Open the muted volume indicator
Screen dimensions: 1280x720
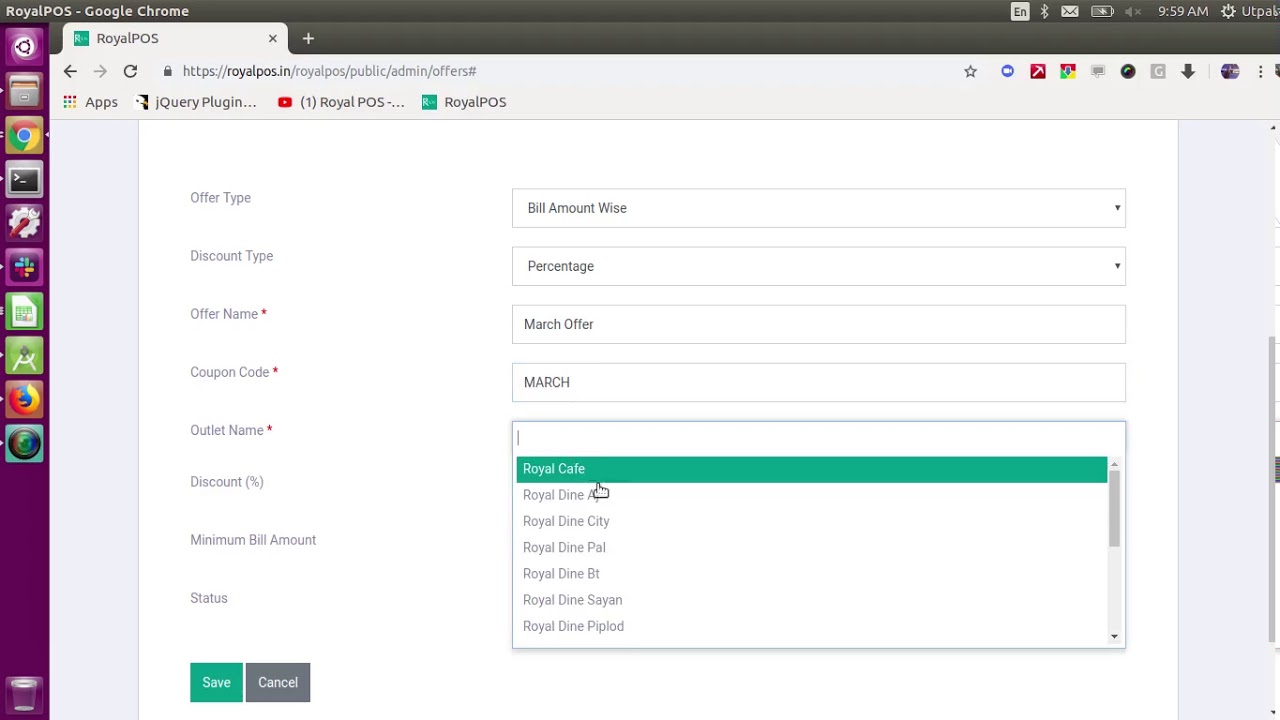pyautogui.click(x=1133, y=11)
